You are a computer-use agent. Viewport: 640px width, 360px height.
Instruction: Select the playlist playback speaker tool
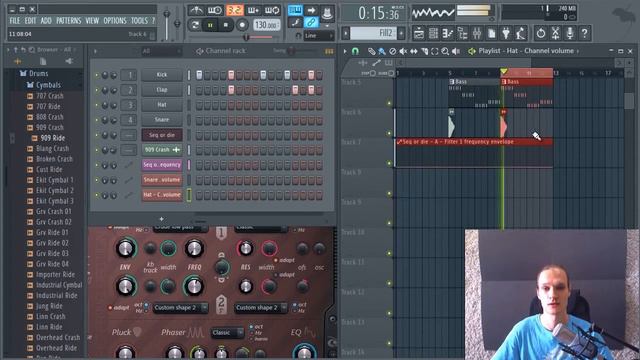456,51
